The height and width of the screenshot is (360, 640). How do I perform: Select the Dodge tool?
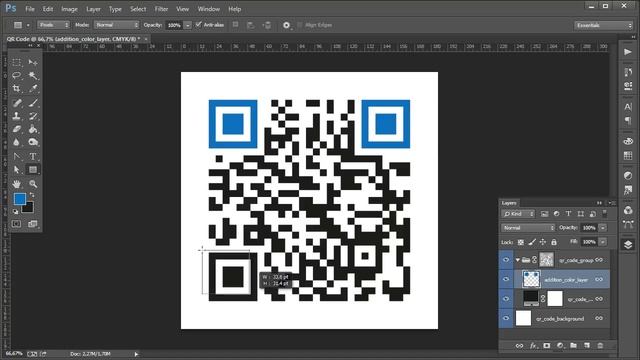(x=33, y=142)
